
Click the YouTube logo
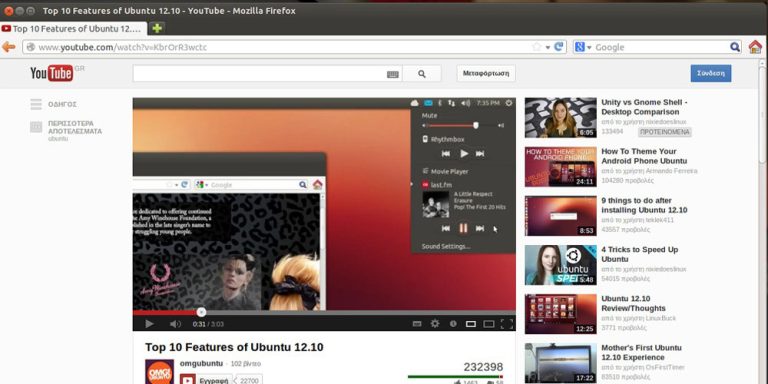52,73
